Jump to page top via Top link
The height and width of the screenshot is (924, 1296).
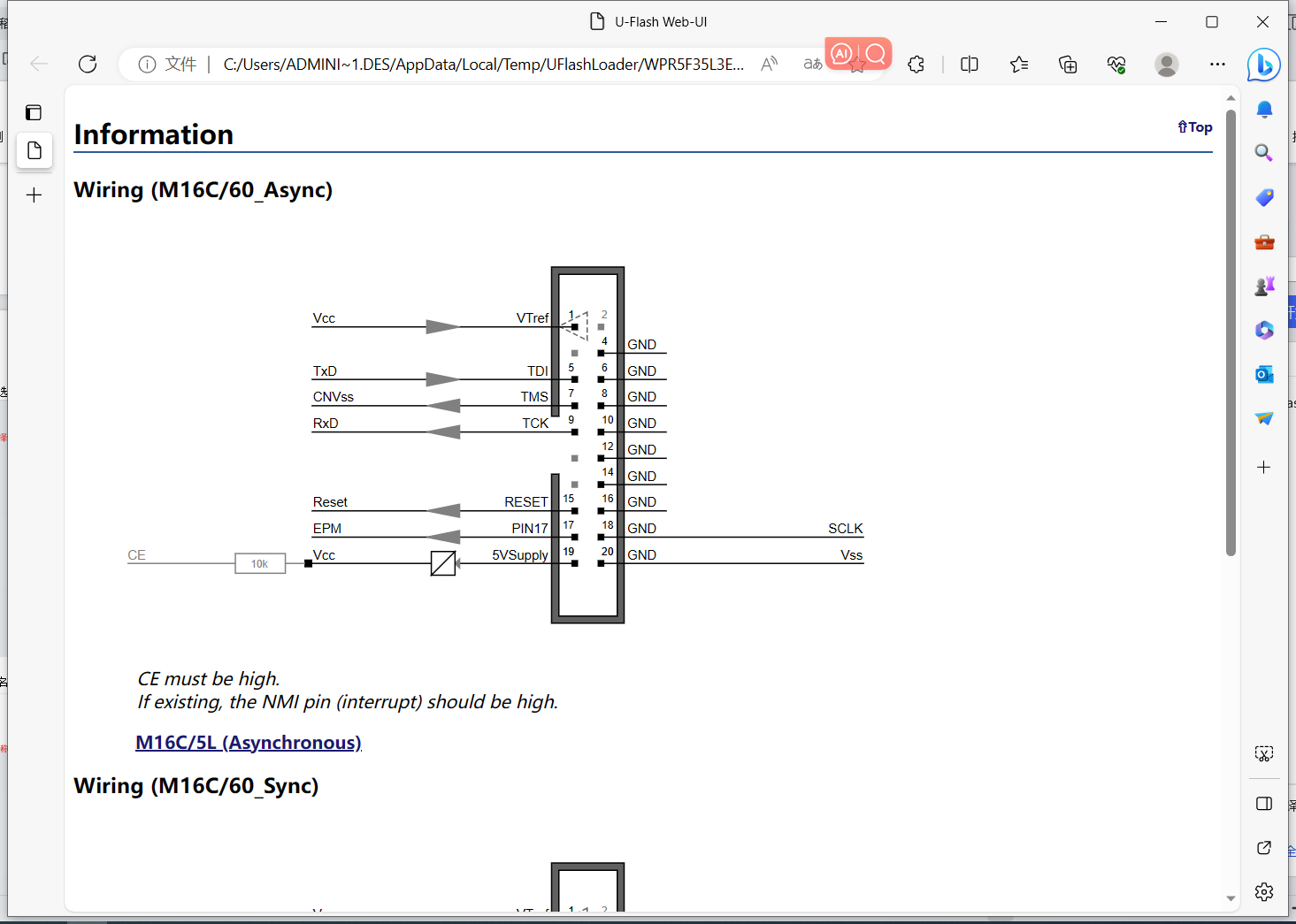click(x=1195, y=127)
